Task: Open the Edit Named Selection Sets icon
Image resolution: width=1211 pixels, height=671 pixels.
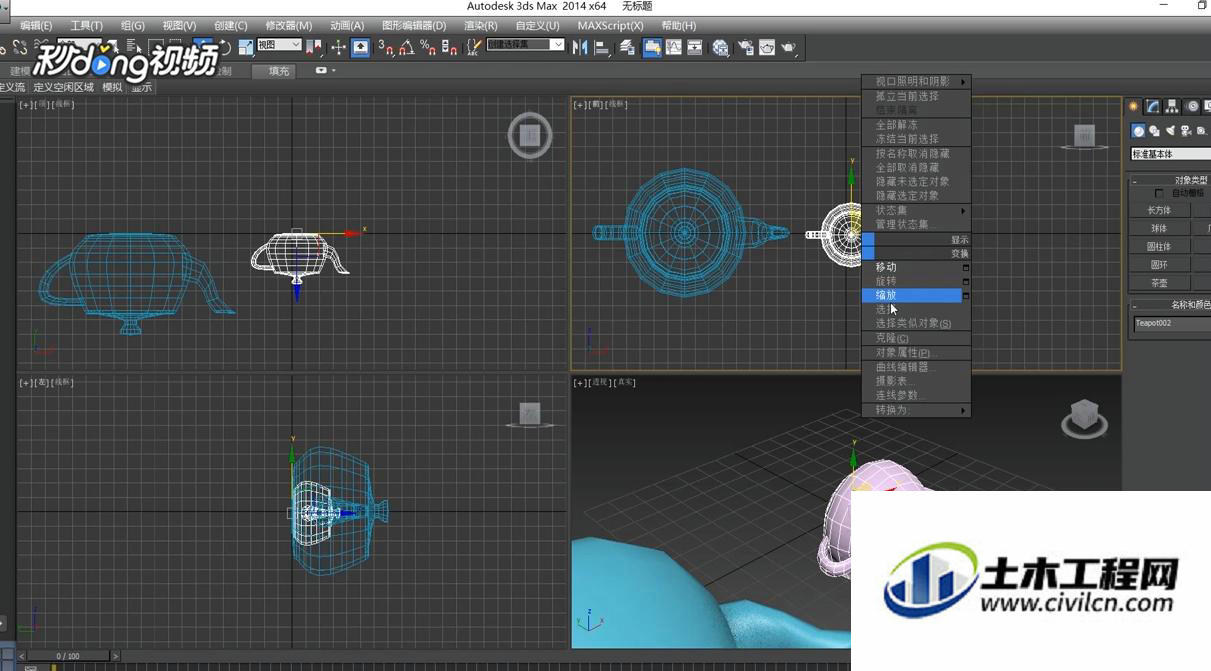Action: pos(473,47)
